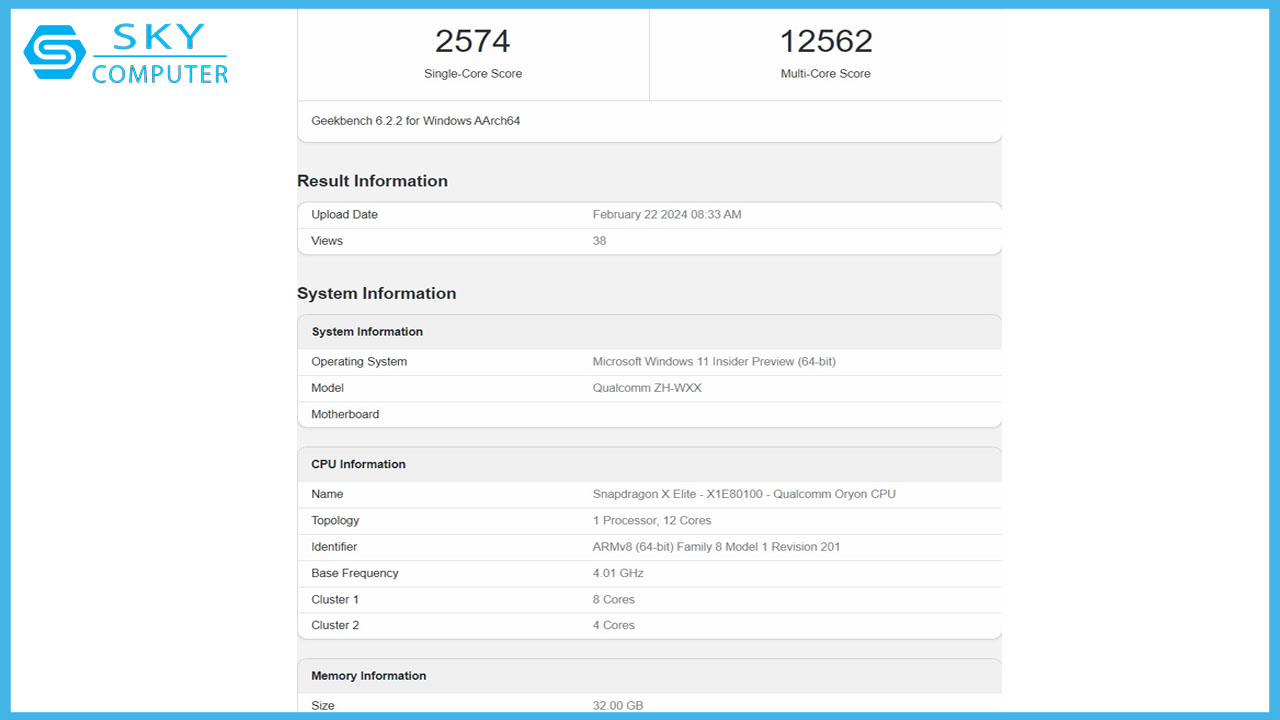Screen dimensions: 1280x720
Task: Click the Single-Core Score value 2574
Action: click(x=472, y=41)
